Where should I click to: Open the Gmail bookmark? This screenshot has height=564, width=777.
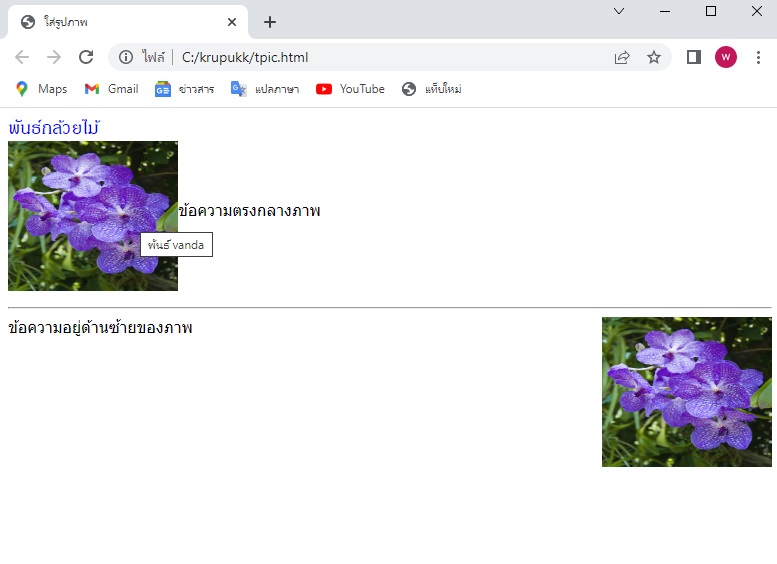click(x=111, y=89)
